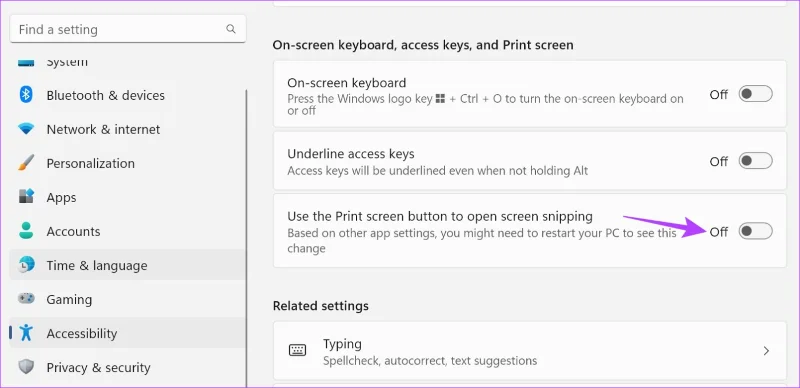Enable the Underline access keys toggle

click(756, 161)
